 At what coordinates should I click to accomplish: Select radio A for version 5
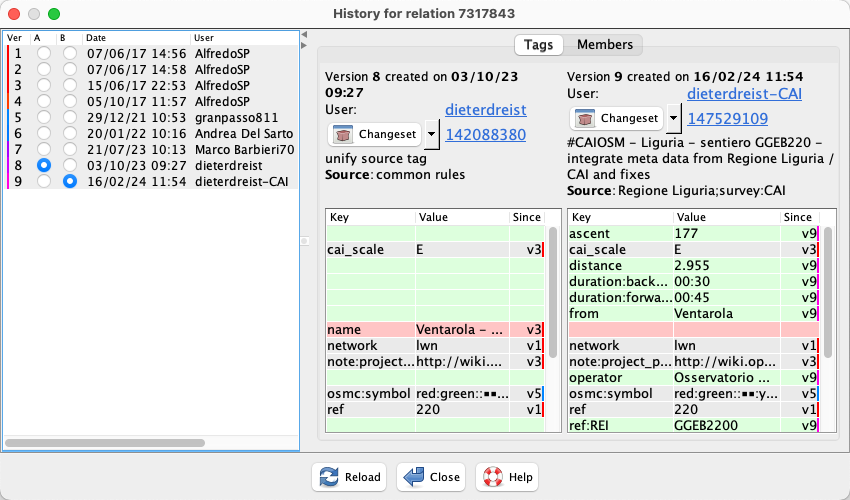click(43, 117)
